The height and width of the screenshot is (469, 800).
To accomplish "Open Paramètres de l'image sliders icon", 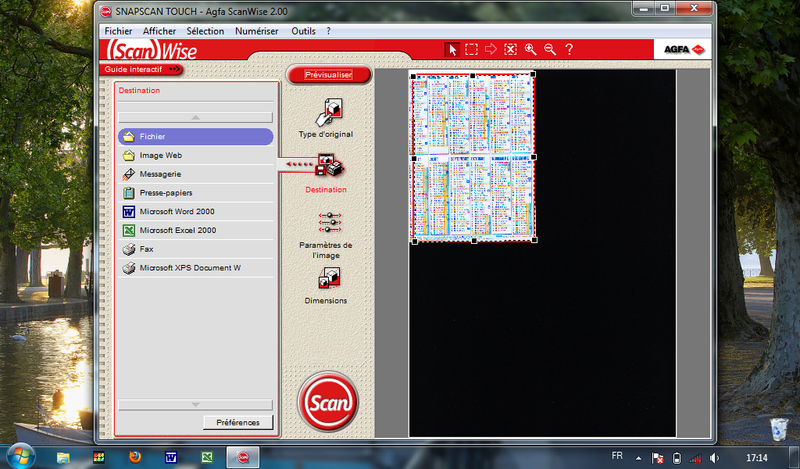I will pyautogui.click(x=330, y=223).
